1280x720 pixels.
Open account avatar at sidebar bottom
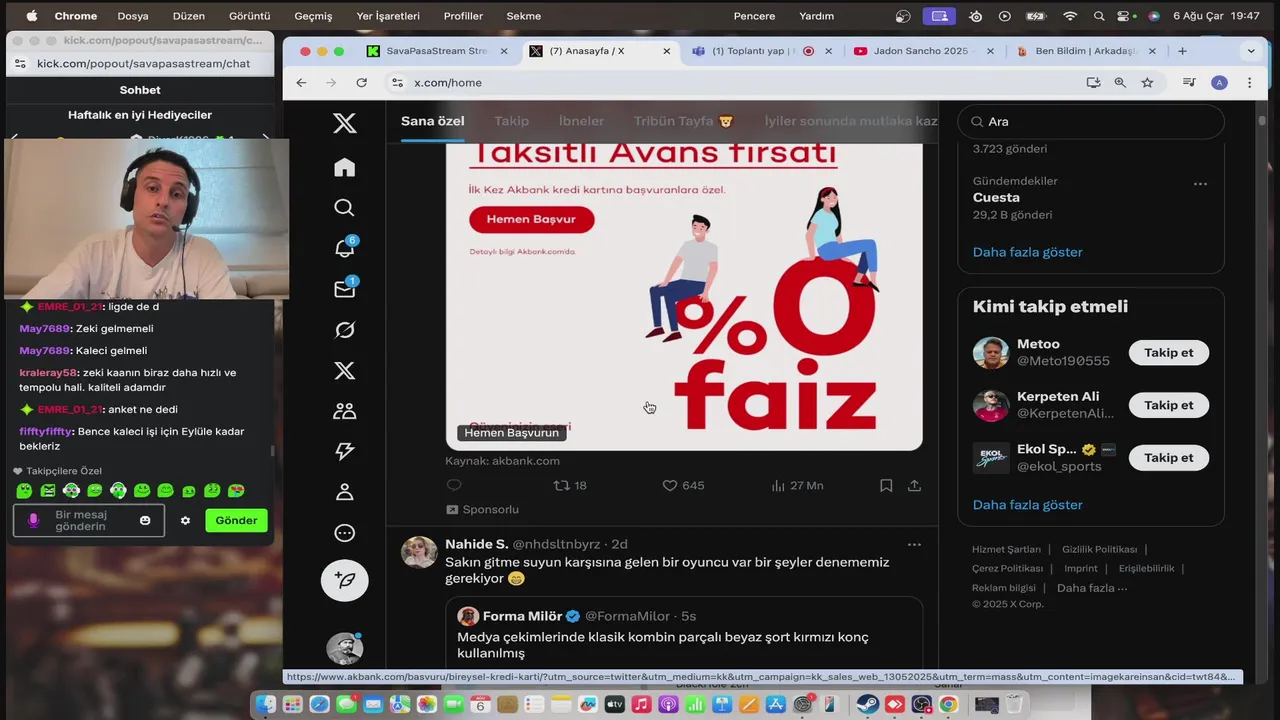pos(344,649)
